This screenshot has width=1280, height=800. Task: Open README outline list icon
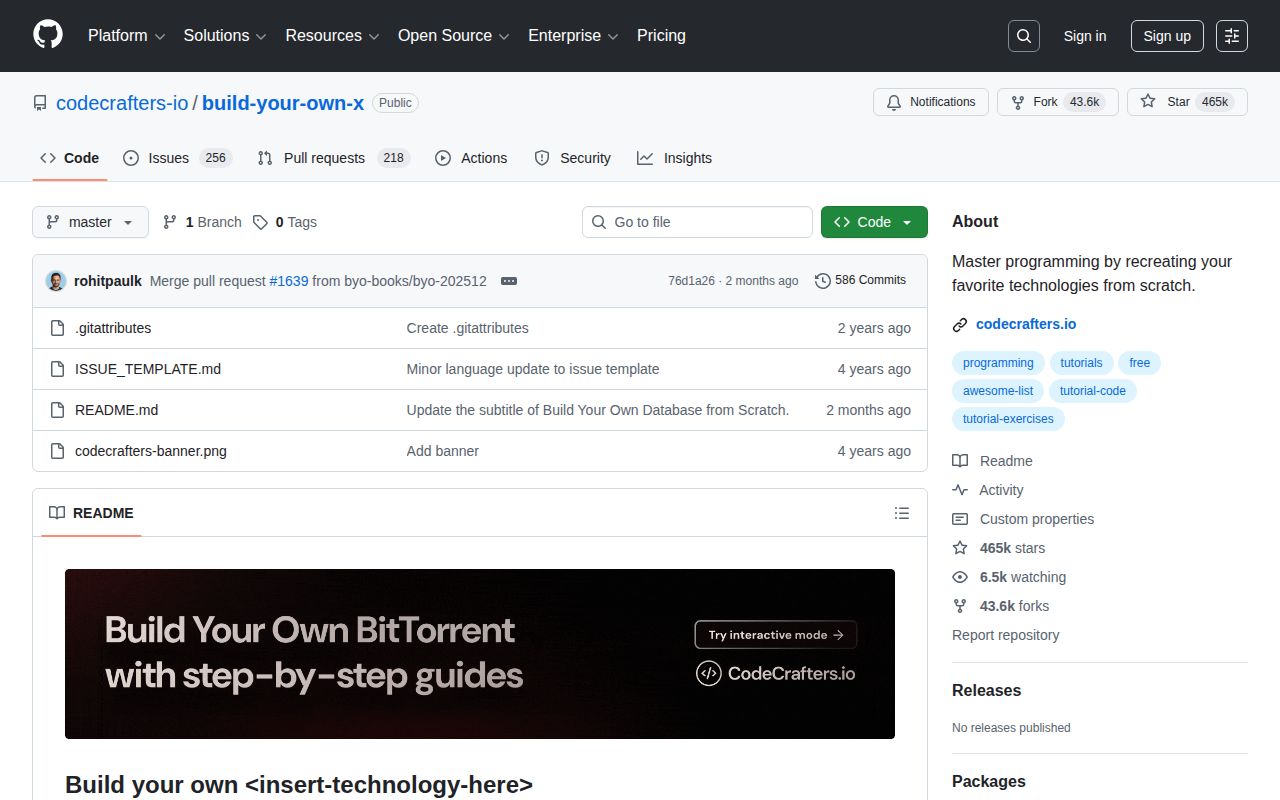coord(901,513)
